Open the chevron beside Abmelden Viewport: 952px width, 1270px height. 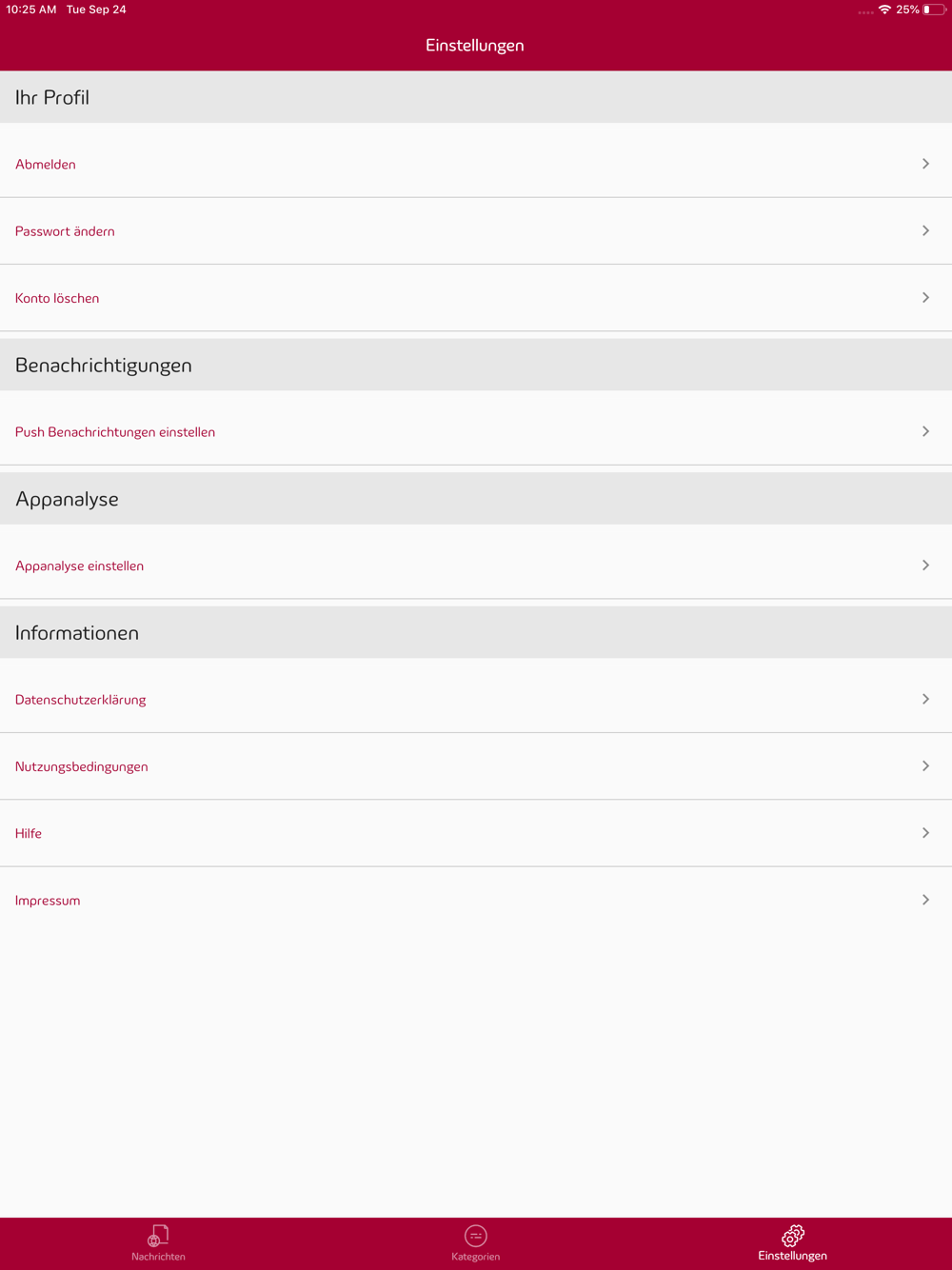pos(925,164)
